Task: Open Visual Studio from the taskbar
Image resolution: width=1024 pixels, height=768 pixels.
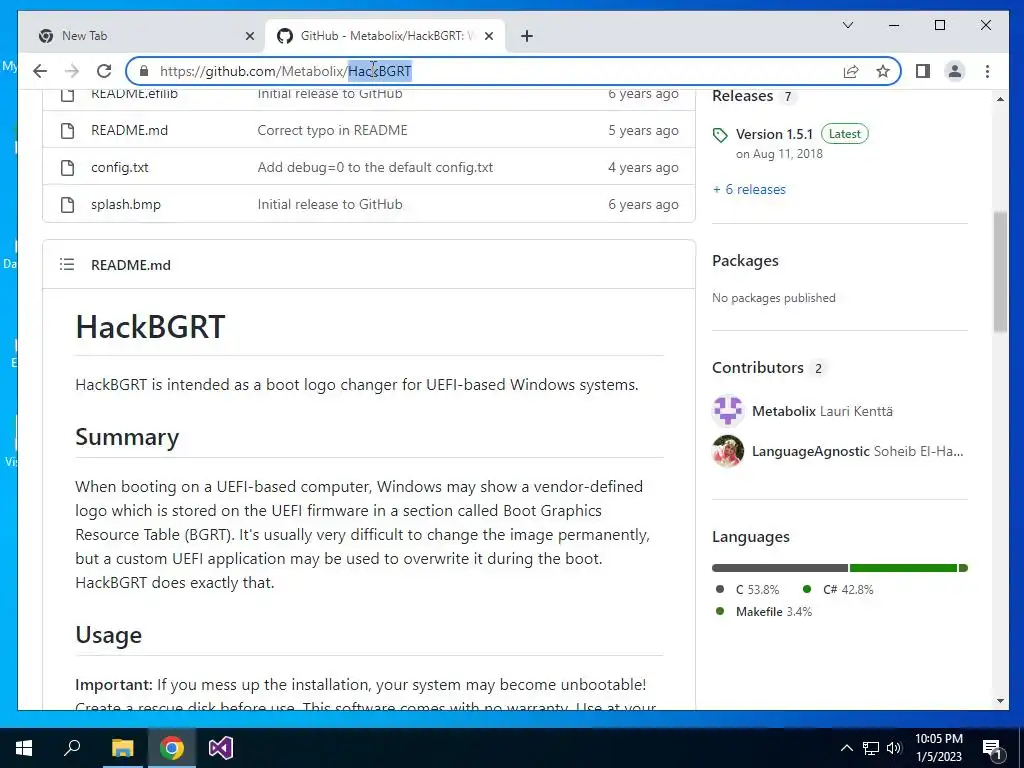Action: pos(221,748)
